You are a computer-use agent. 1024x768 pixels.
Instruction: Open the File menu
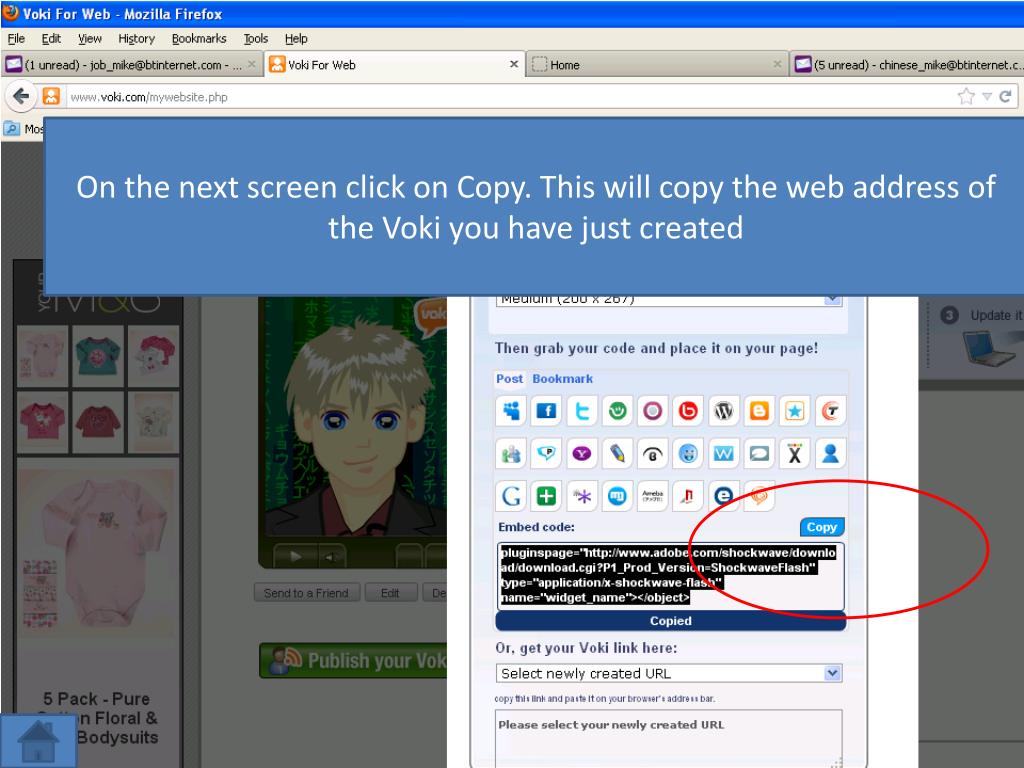[x=16, y=39]
